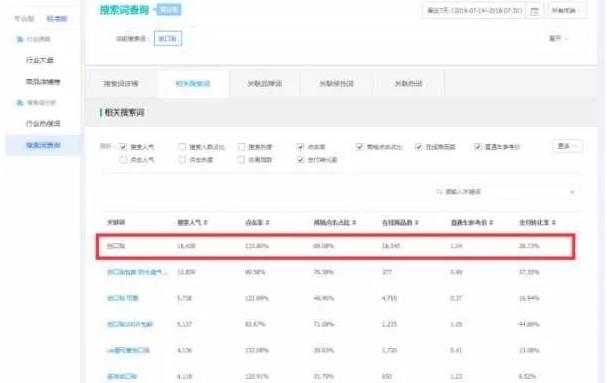Switch to 标准版 at sidebar top

57,19
